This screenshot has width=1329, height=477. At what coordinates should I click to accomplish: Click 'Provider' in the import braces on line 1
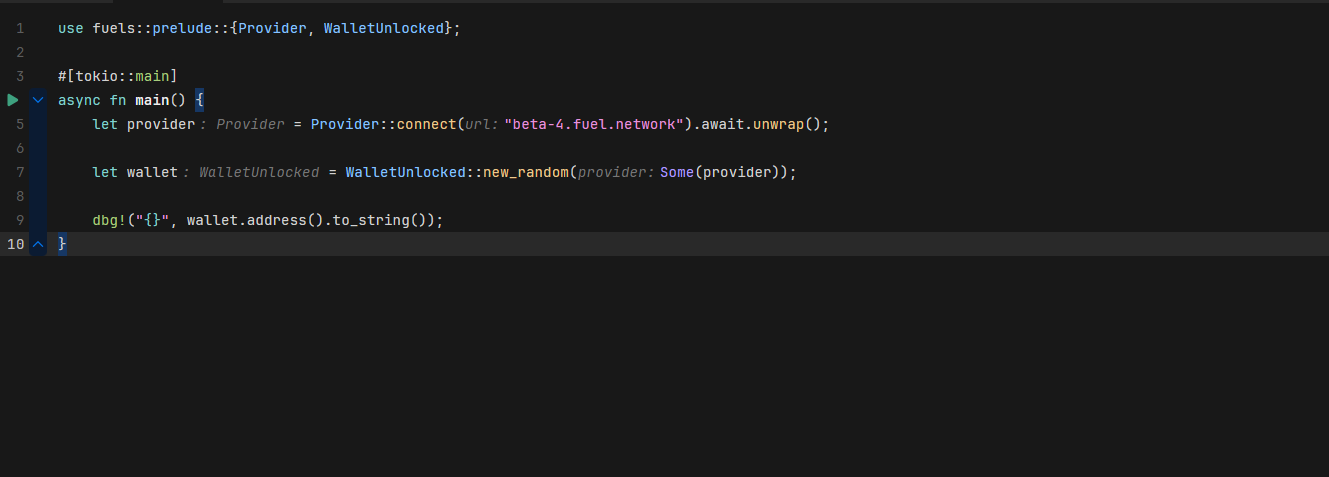pyautogui.click(x=272, y=28)
